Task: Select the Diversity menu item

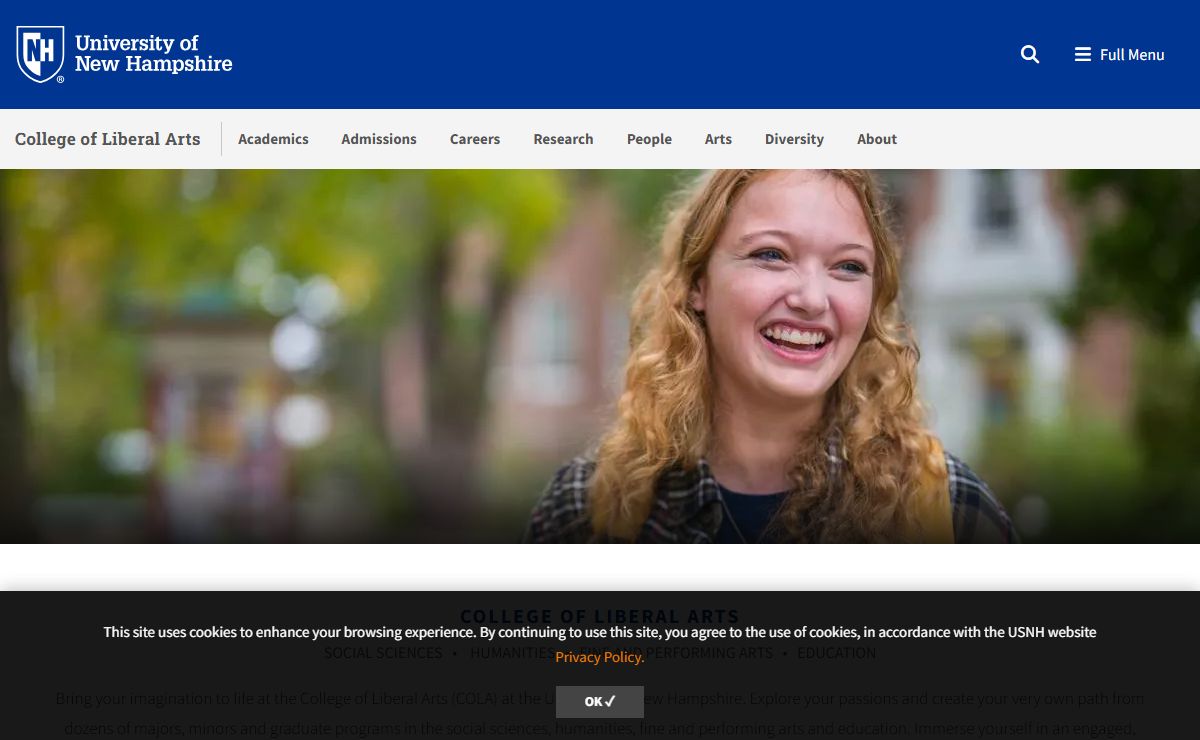Action: click(794, 139)
